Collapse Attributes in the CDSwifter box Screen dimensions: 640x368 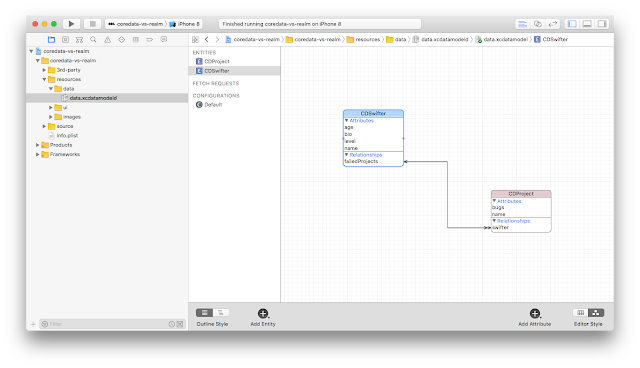(x=347, y=121)
